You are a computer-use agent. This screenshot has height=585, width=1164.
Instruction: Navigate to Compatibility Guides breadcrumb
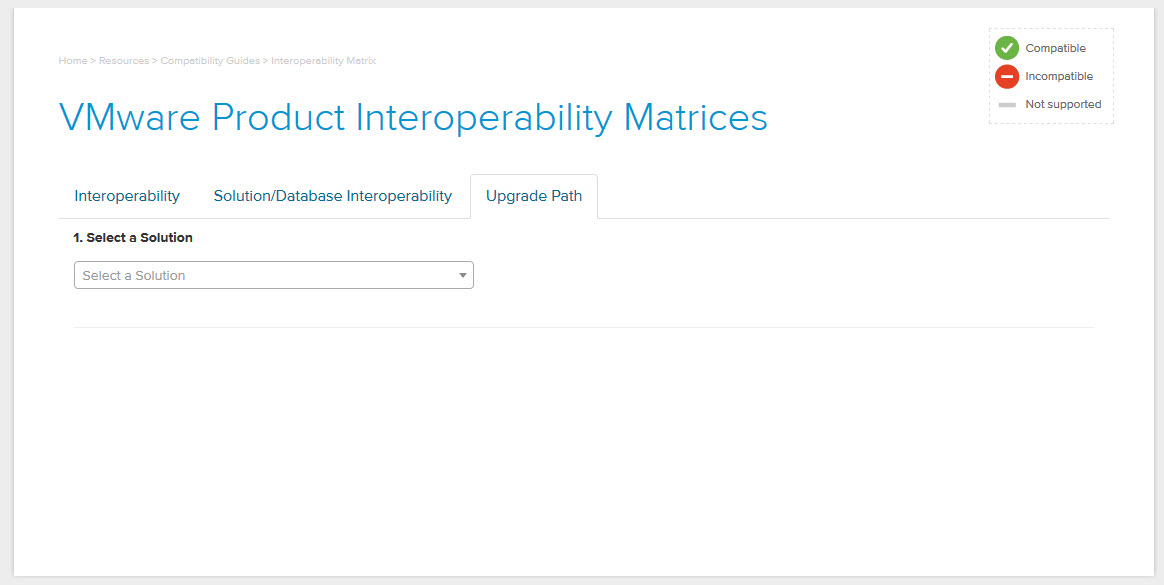coord(210,61)
